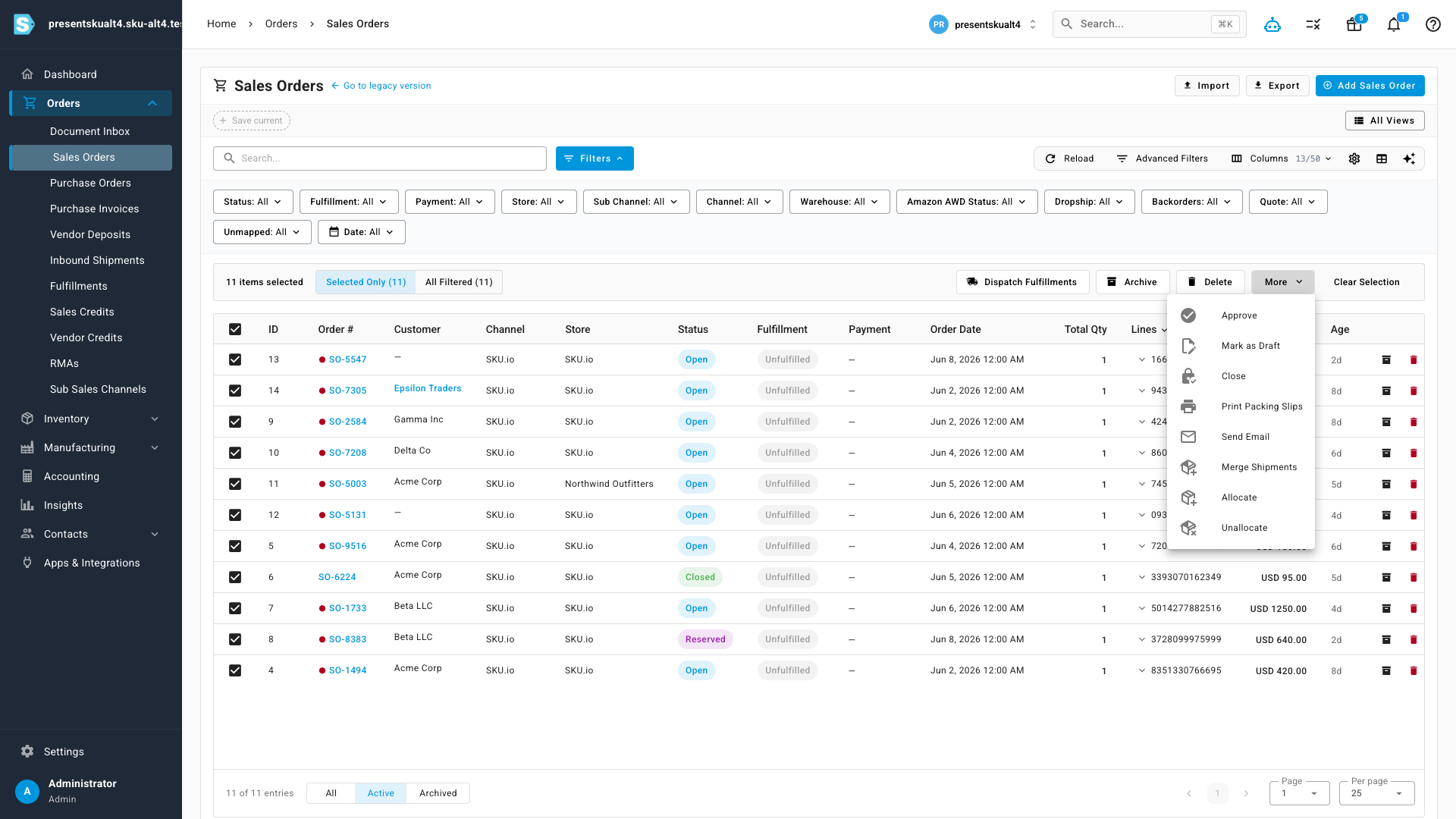1456x819 pixels.
Task: Select the All Filtered (11) toggle
Action: [x=459, y=282]
